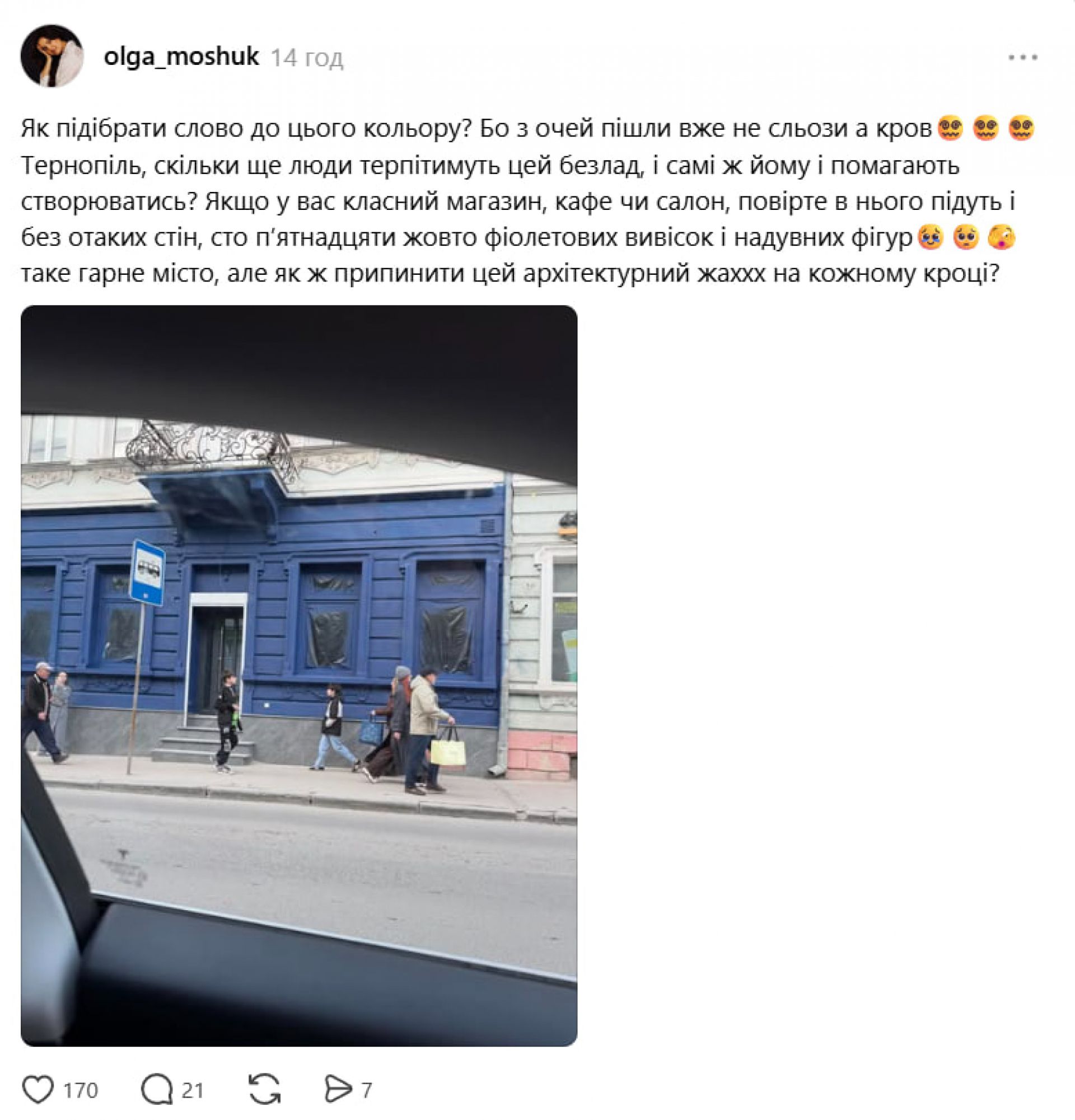Click the emoji right after the word "кров"

click(x=950, y=128)
